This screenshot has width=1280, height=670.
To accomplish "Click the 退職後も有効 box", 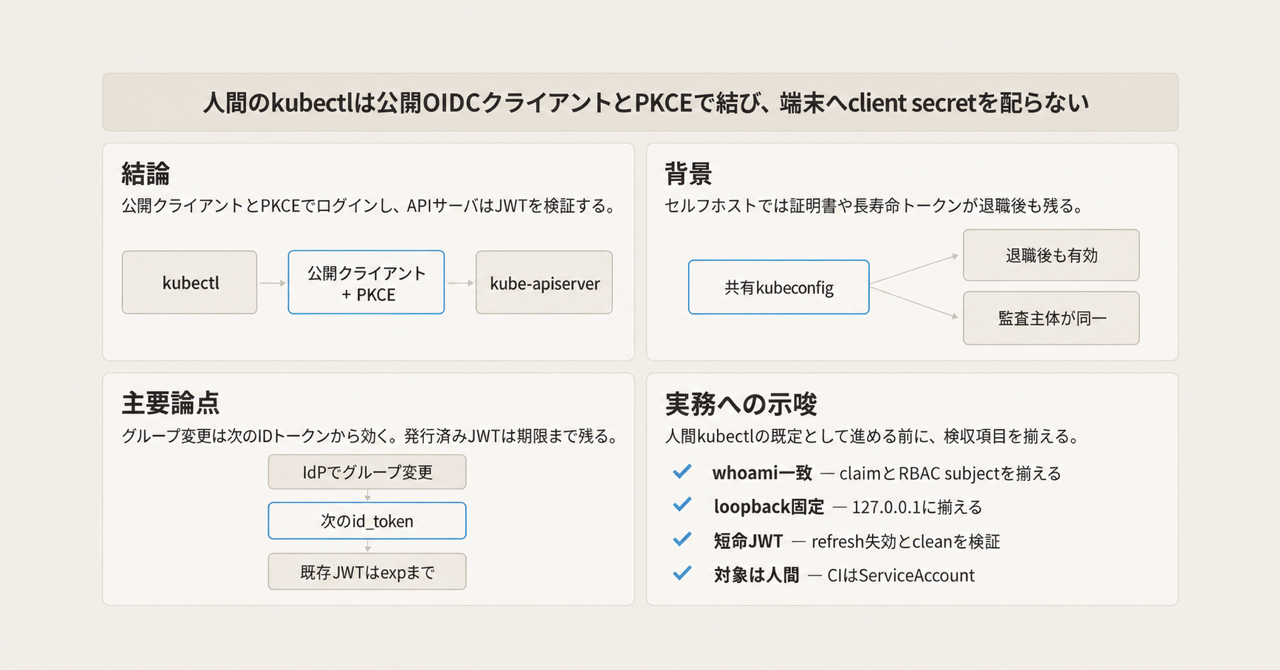I will coord(1051,255).
